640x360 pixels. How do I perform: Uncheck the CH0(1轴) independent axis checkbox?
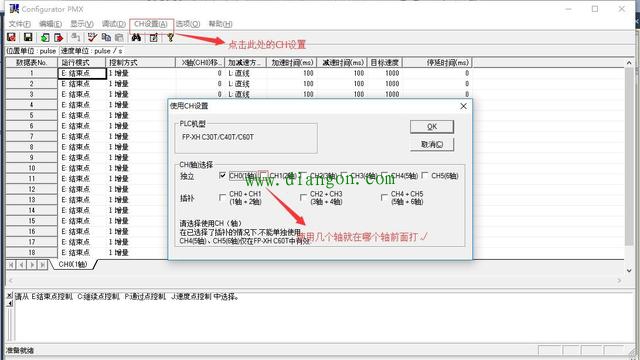tap(222, 176)
